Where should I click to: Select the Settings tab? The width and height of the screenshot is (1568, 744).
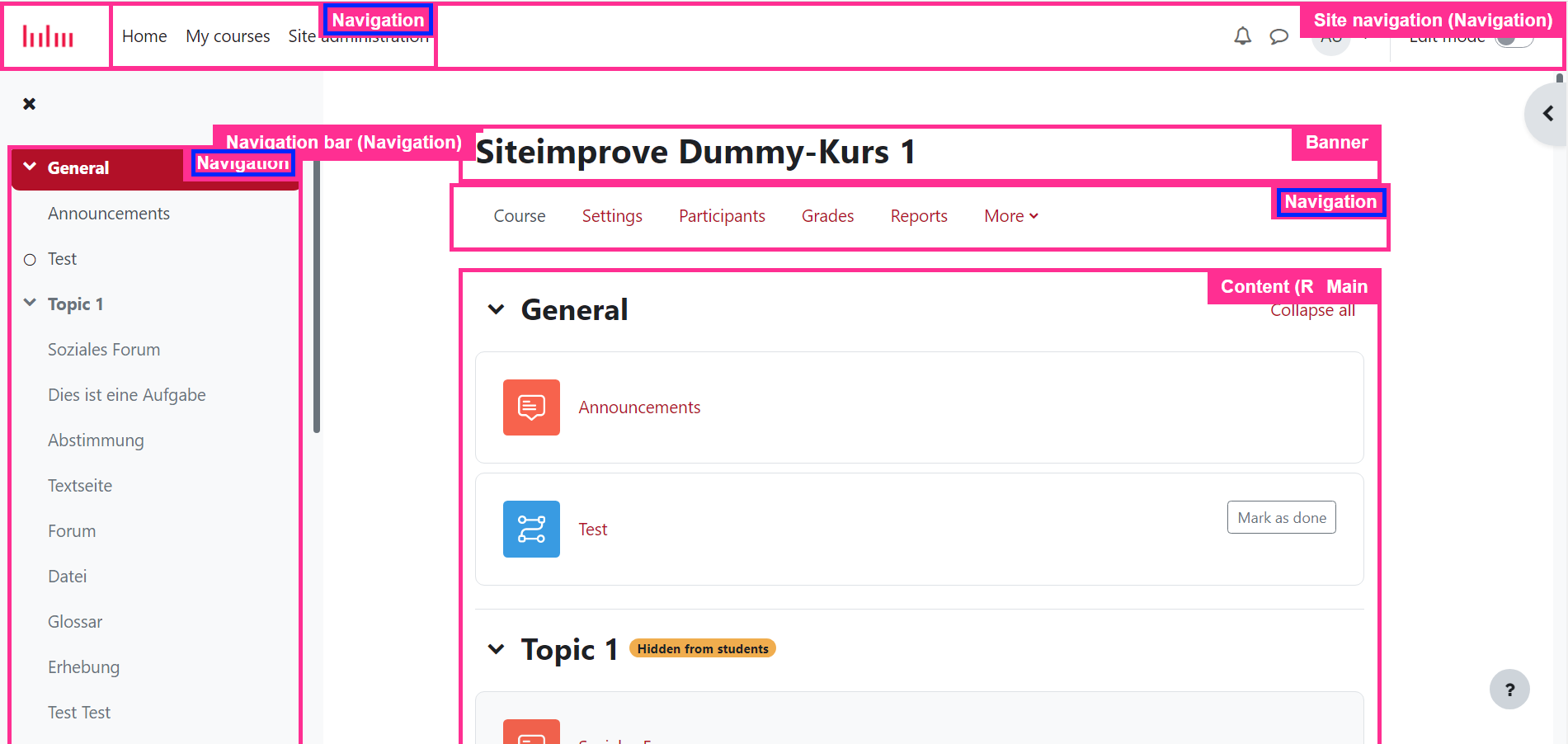pos(612,216)
